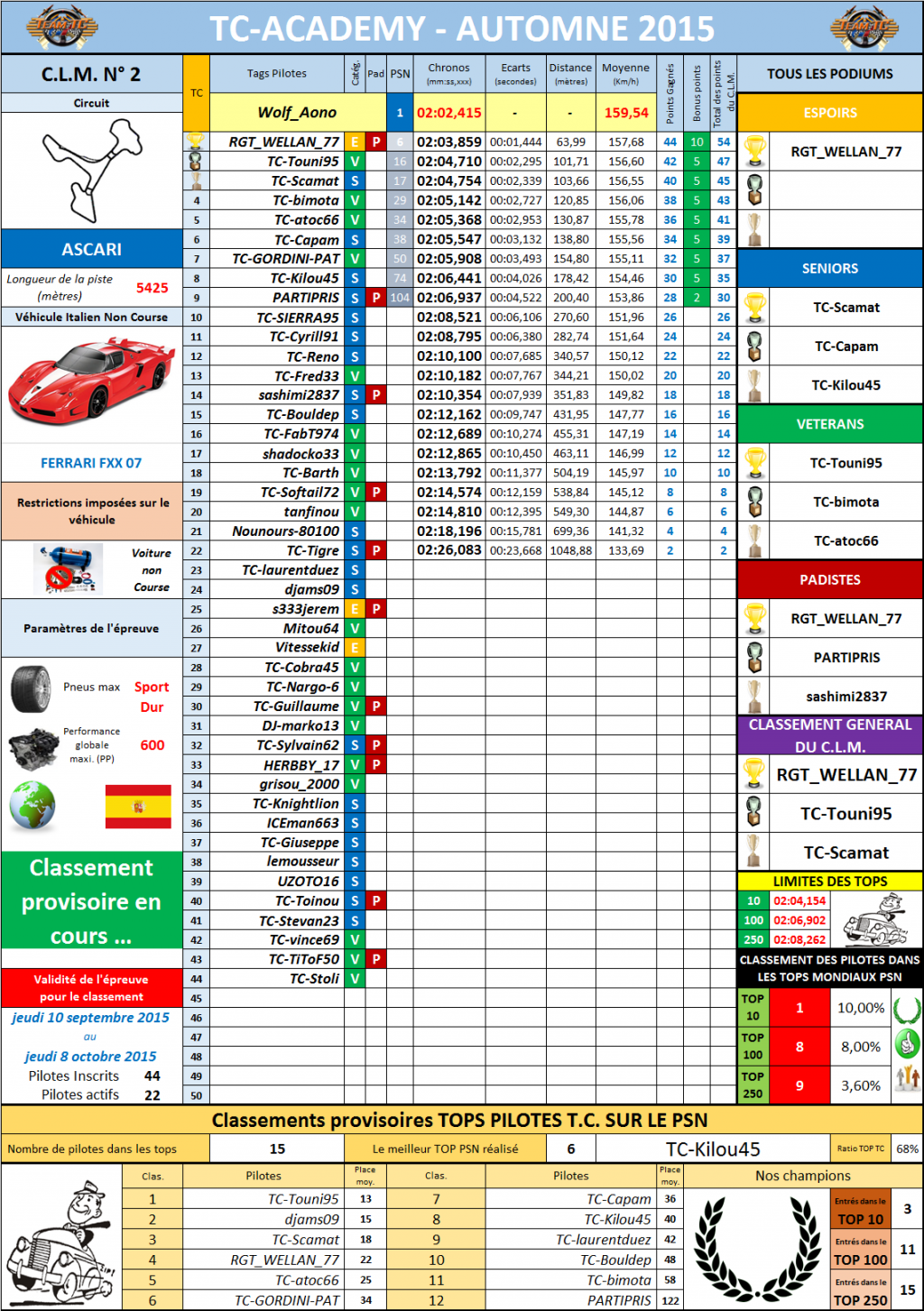This screenshot has width=924, height=1311.
Task: Click the silver trophy beside PARTIPRIS in PADISTES
Action: point(754,658)
